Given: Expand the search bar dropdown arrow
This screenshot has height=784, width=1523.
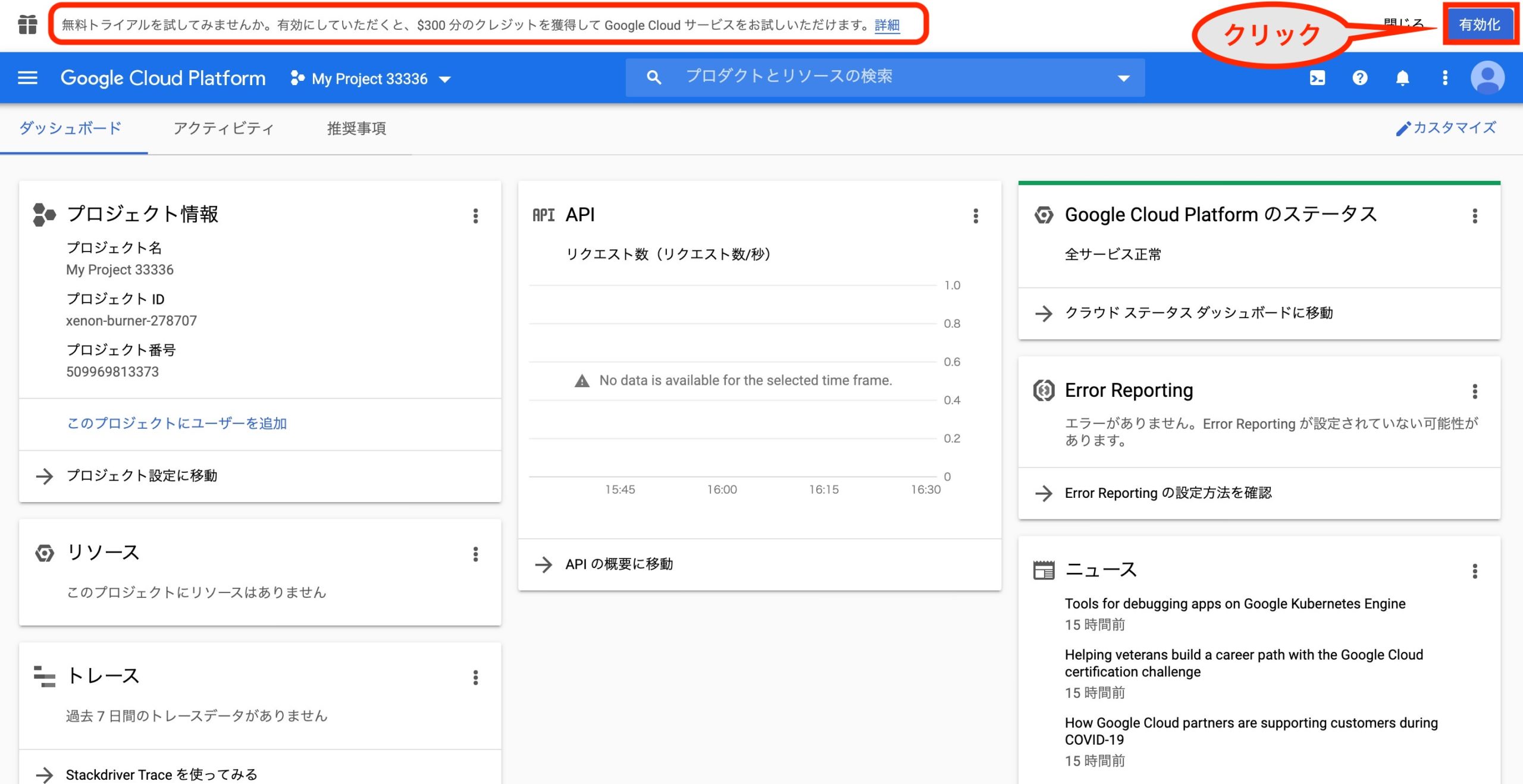Looking at the screenshot, I should [x=1123, y=78].
